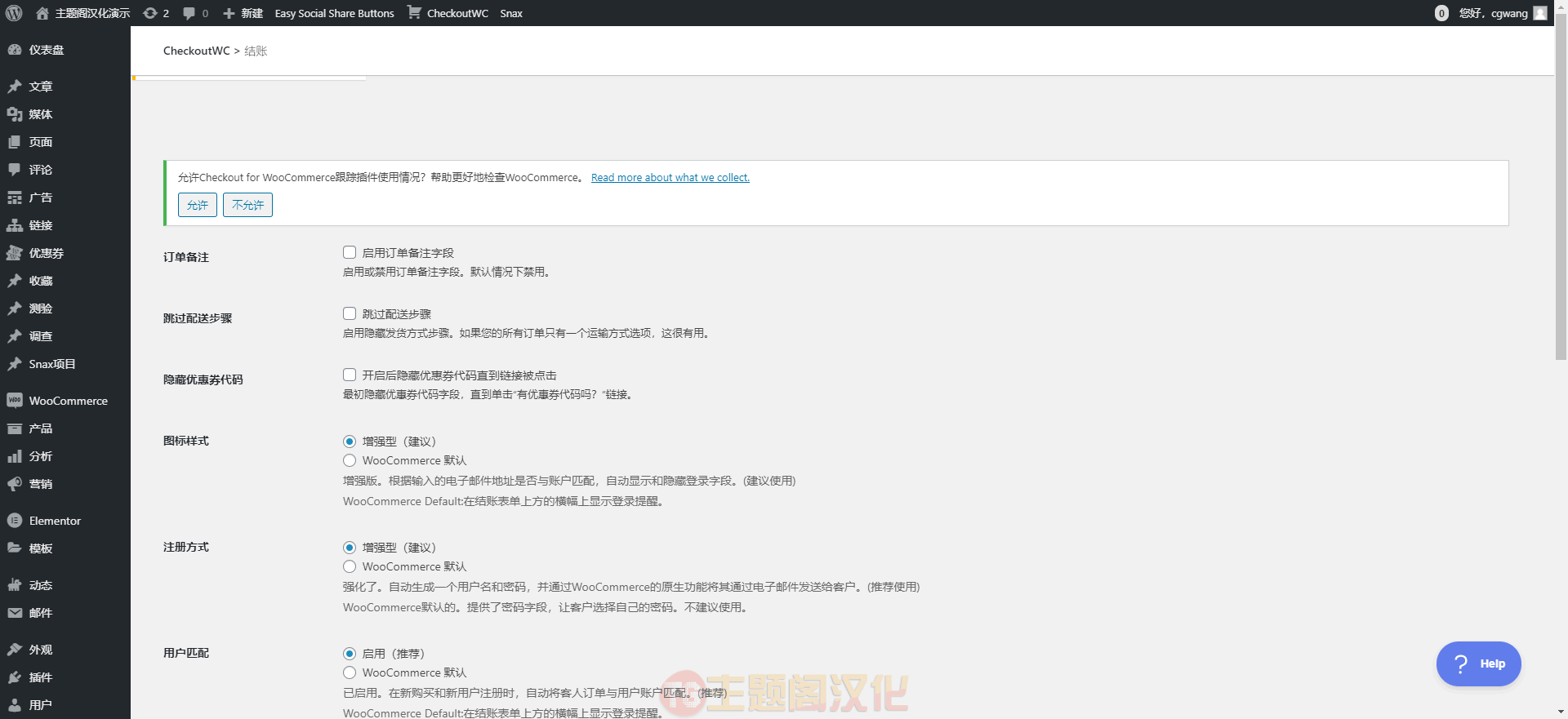Open Easy Social Share Buttons admin menu
Image resolution: width=1568 pixels, height=719 pixels.
334,13
